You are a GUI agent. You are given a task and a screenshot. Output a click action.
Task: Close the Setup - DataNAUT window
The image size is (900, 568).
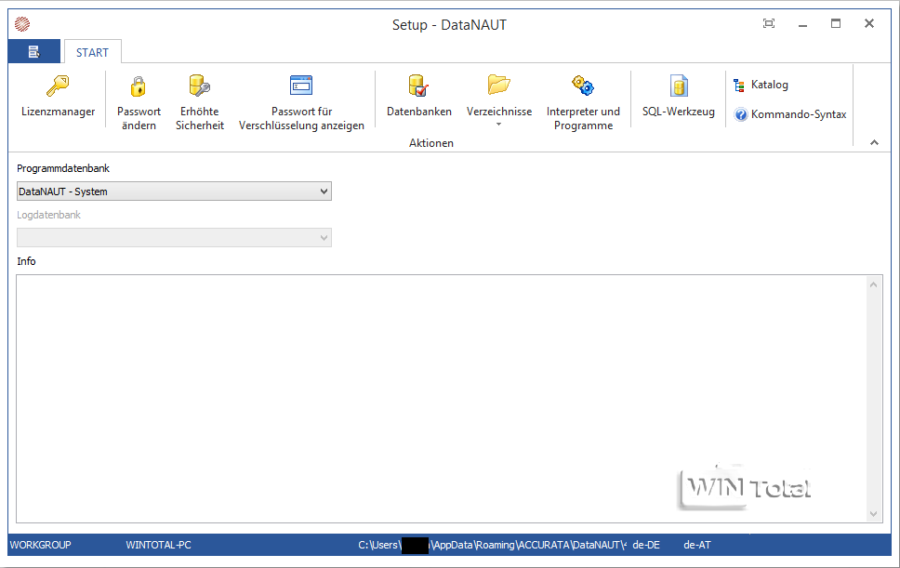point(869,24)
